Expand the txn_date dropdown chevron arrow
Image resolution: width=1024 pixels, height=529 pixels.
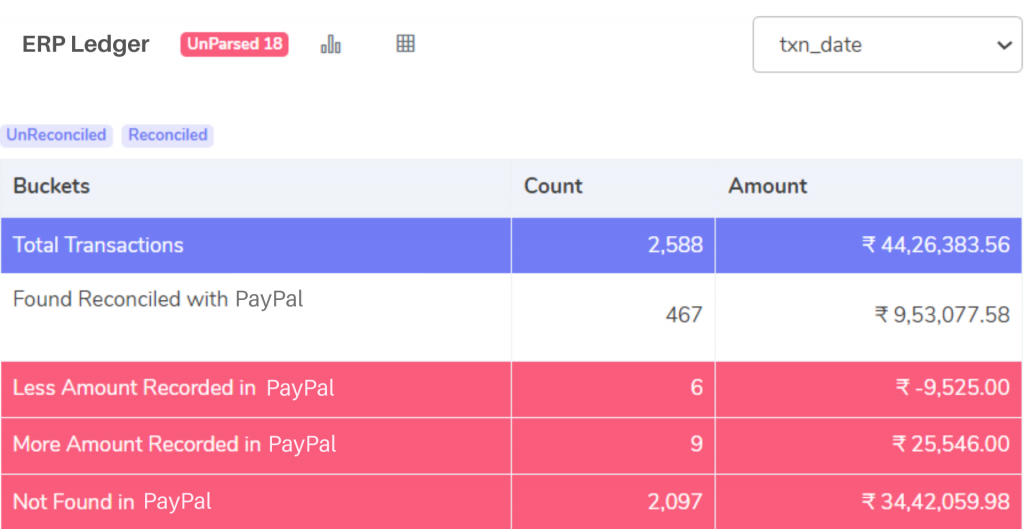coord(1004,45)
